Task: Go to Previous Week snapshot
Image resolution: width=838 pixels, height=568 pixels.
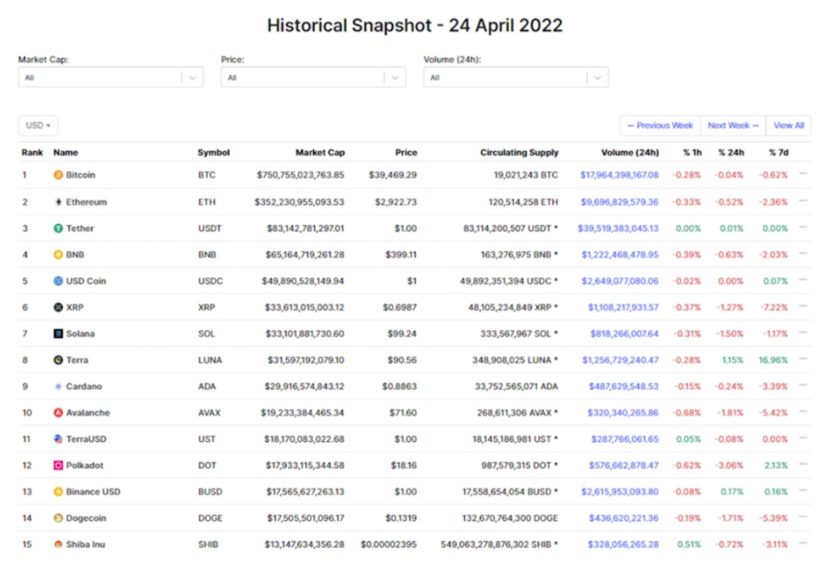Action: tap(660, 126)
